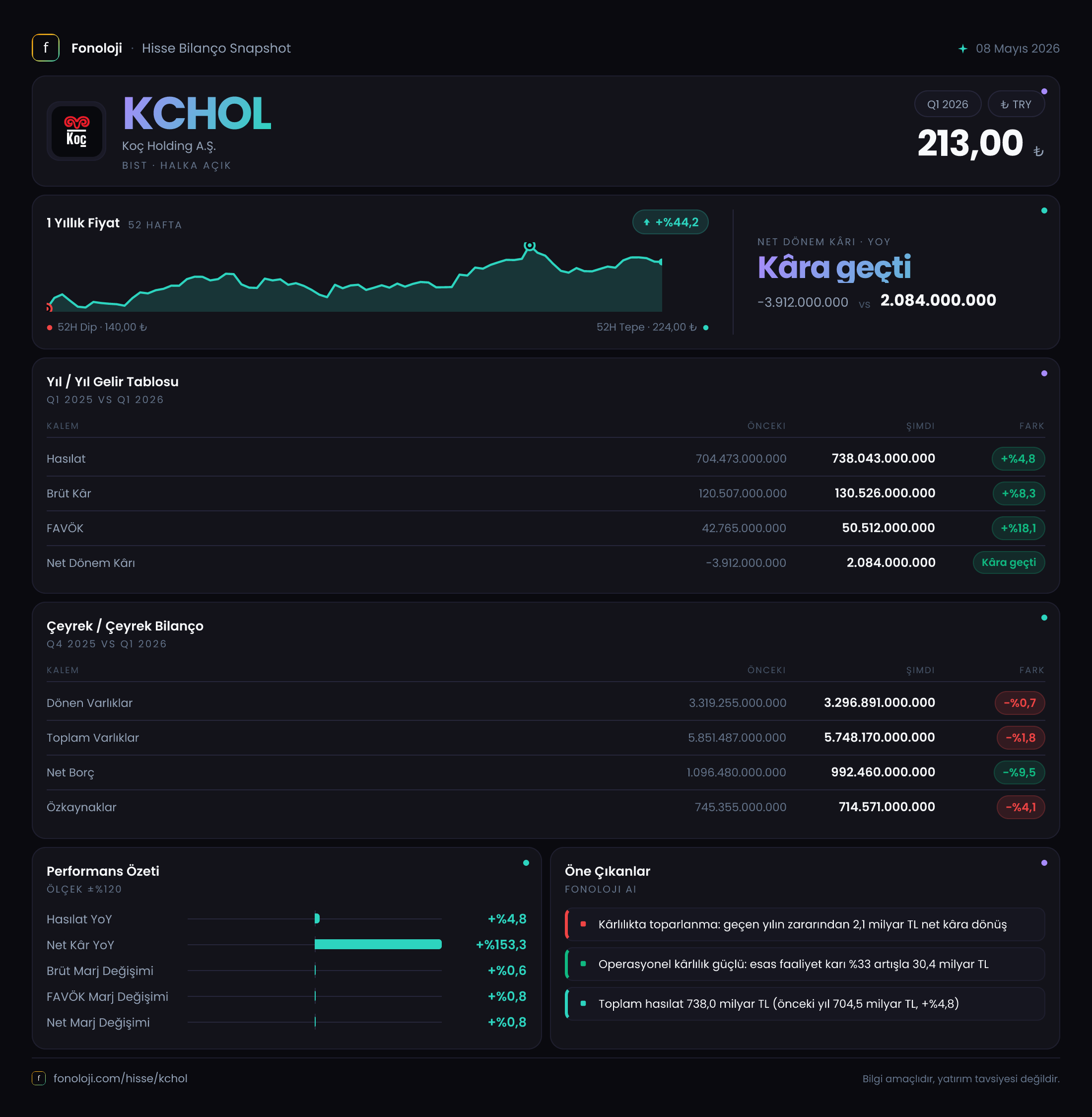Click the +%18,1 badge in FAVÖK row

1018,528
